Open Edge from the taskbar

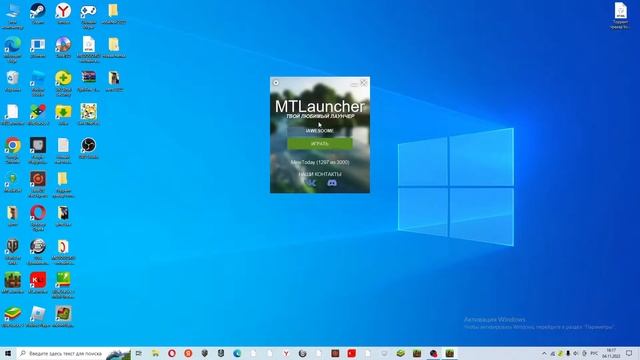[x=237, y=353]
